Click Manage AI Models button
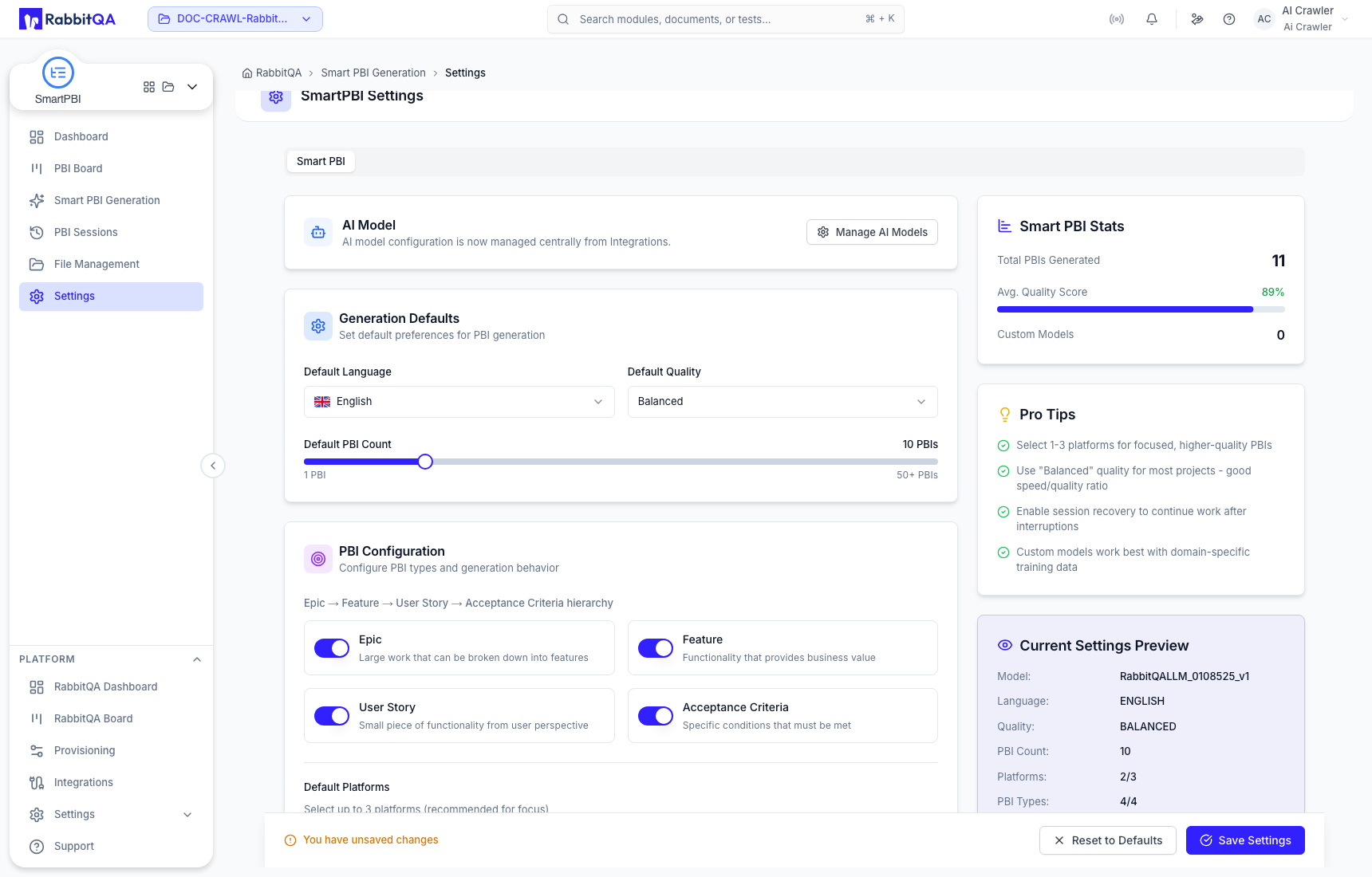 click(x=872, y=232)
